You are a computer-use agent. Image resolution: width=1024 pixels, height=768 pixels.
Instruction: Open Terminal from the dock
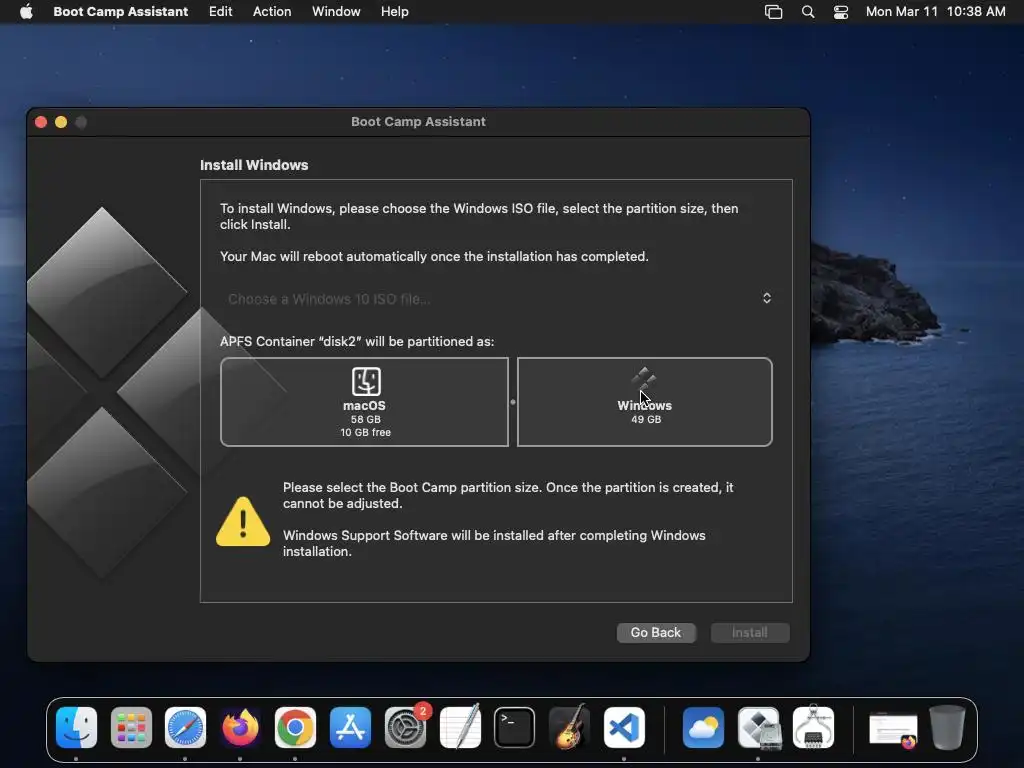pos(515,728)
